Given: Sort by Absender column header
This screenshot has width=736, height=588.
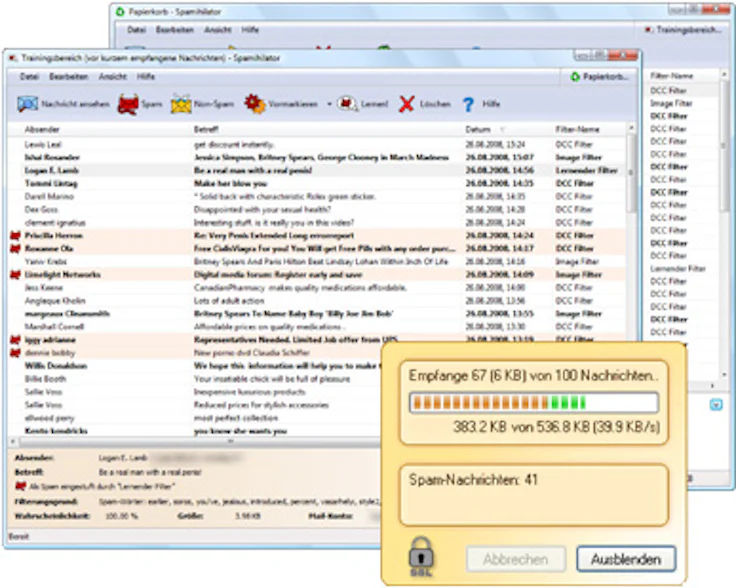Looking at the screenshot, I should pyautogui.click(x=42, y=130).
